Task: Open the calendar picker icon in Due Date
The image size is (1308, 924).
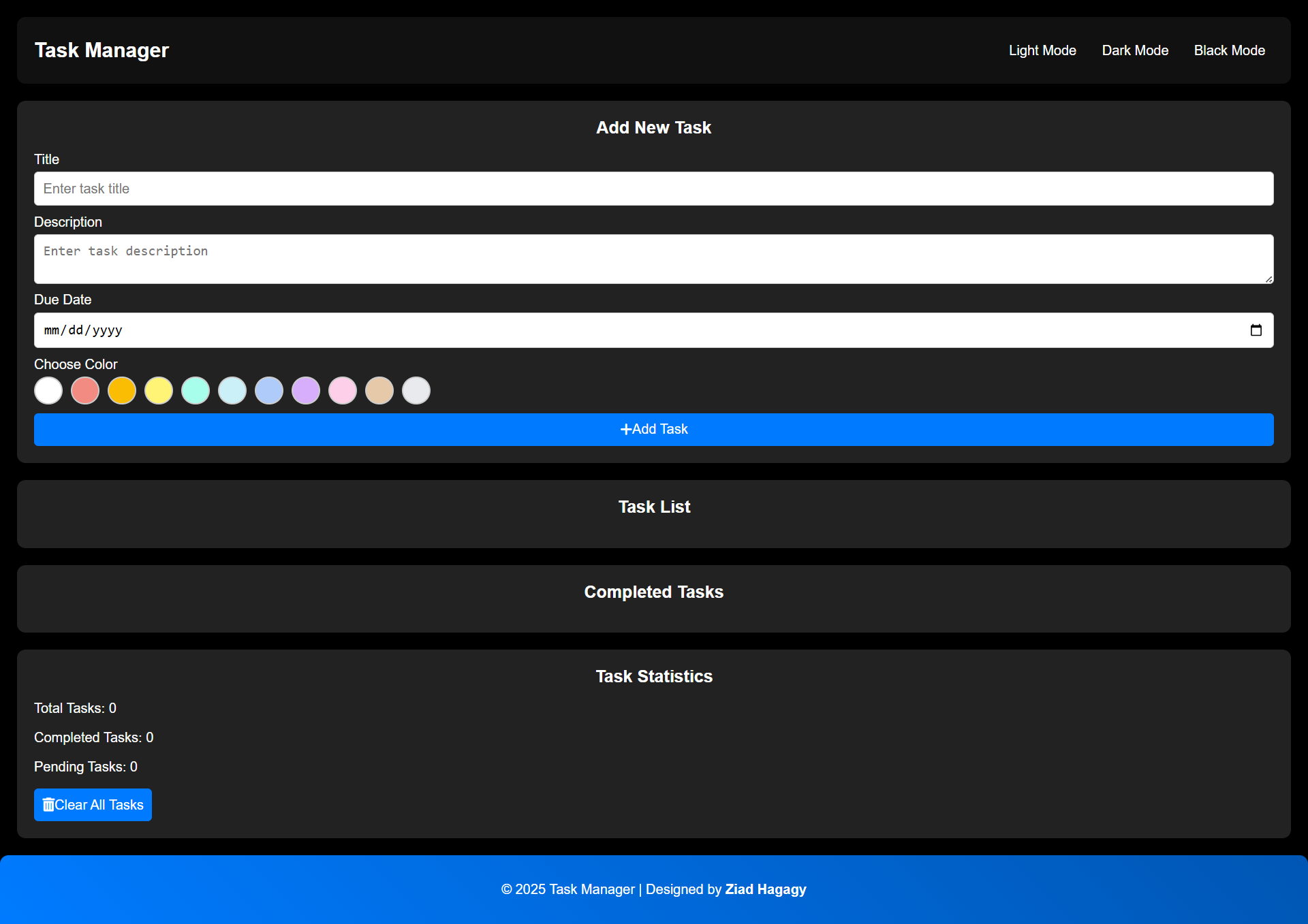Action: pos(1256,330)
